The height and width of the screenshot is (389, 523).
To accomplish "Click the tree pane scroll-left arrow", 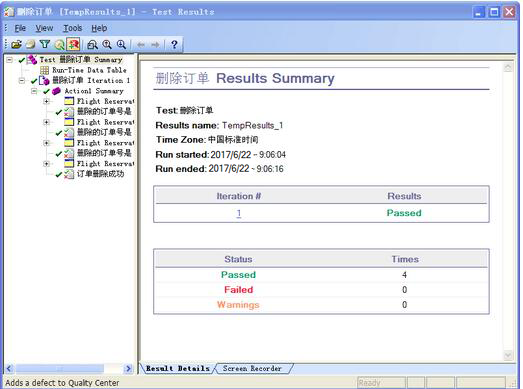I will pos(9,369).
